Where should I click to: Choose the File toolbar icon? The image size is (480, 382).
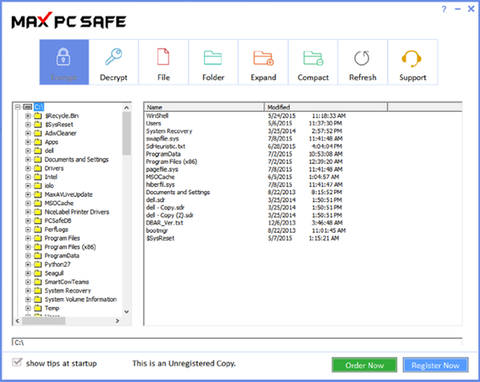point(163,57)
